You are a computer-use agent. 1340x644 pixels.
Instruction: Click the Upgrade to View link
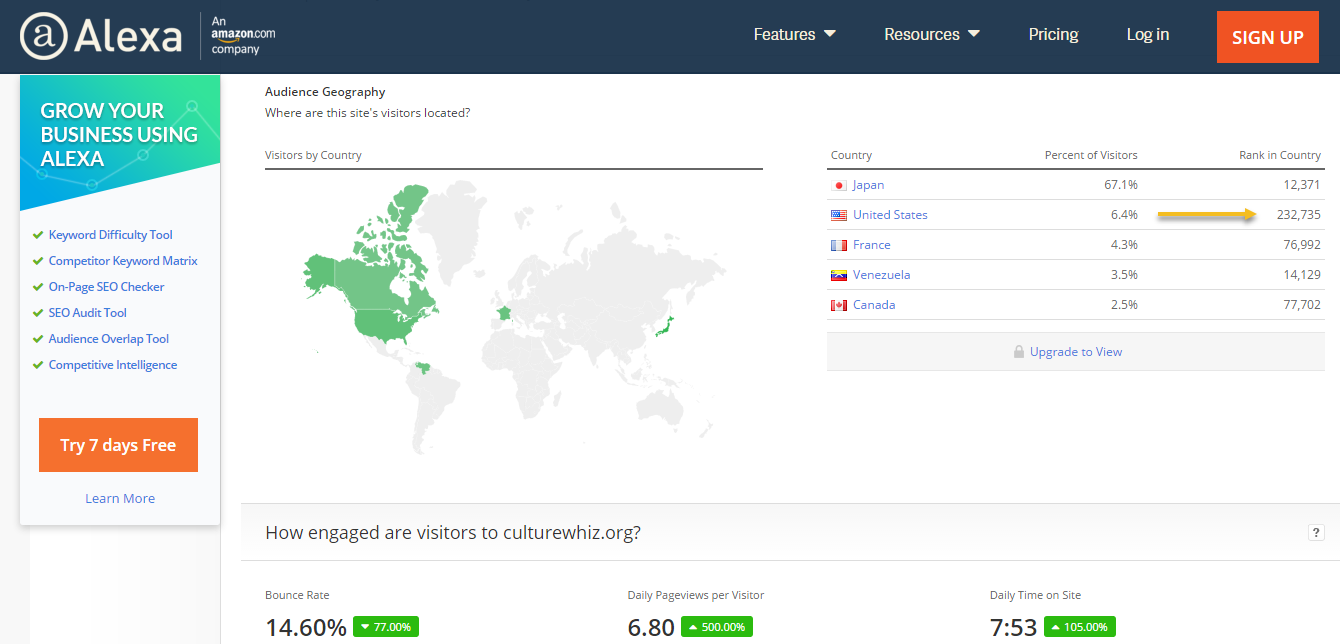[1076, 352]
